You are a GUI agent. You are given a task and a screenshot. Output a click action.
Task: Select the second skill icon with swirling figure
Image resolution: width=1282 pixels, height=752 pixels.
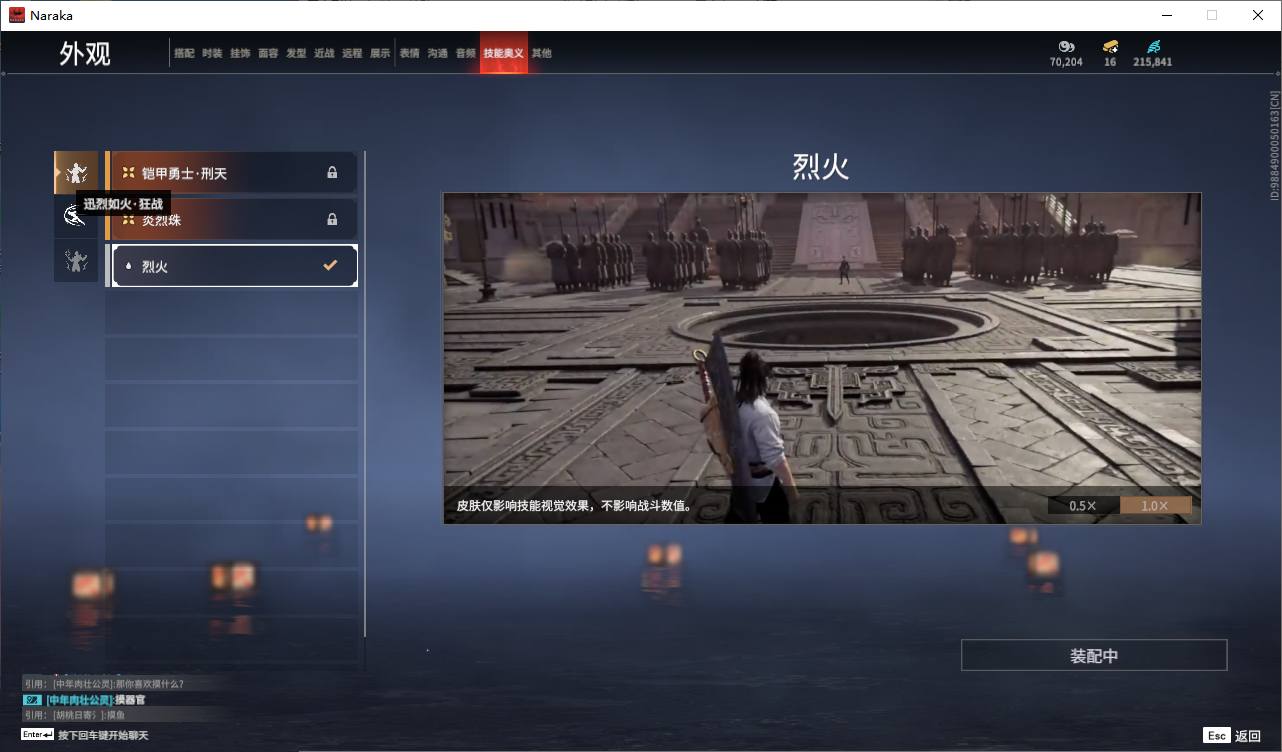pos(76,216)
